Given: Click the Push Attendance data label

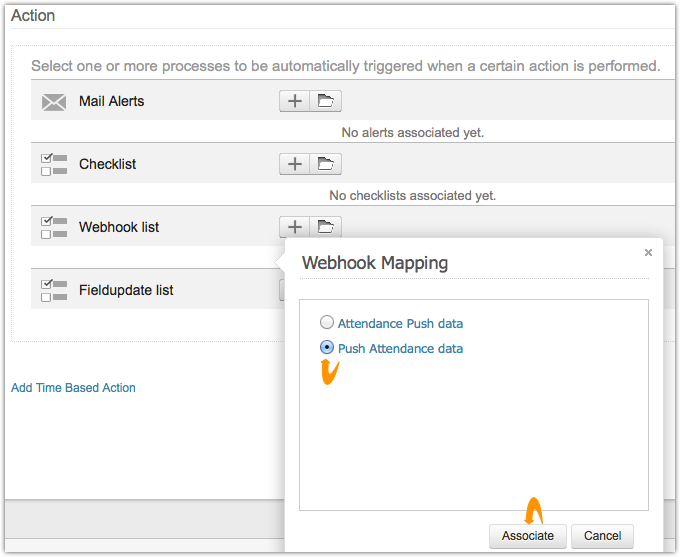Looking at the screenshot, I should 400,349.
